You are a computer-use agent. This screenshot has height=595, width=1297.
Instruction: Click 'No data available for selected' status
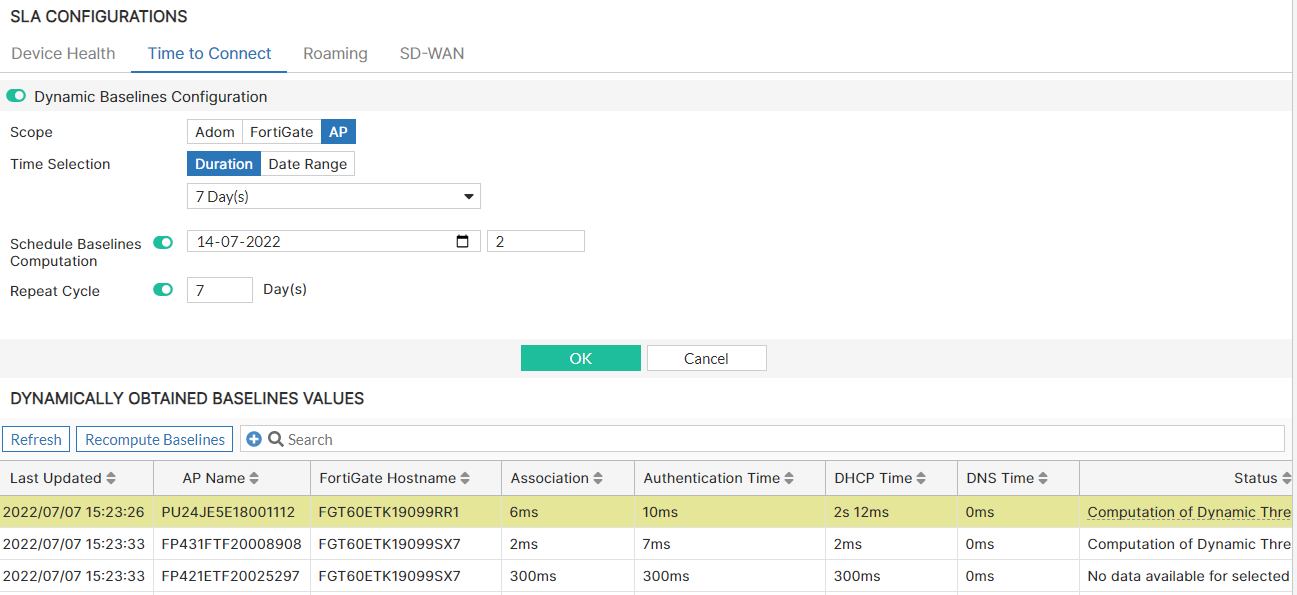(1188, 576)
